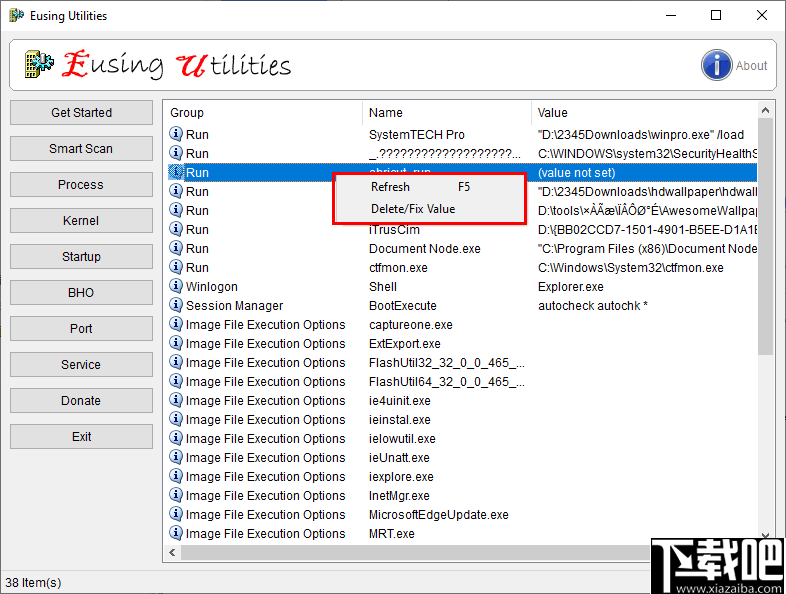Open the Kernel section
This screenshot has width=786, height=594.
click(x=81, y=221)
